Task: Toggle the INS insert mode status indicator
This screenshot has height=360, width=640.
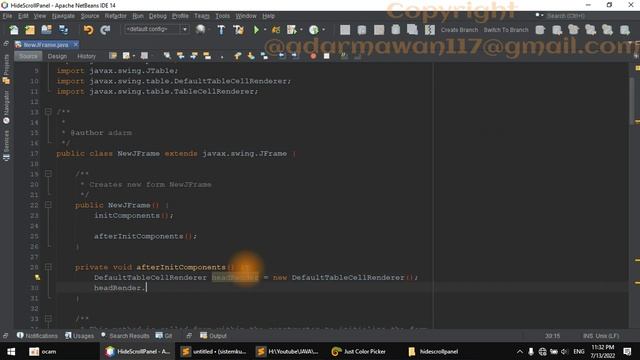Action: (587, 336)
